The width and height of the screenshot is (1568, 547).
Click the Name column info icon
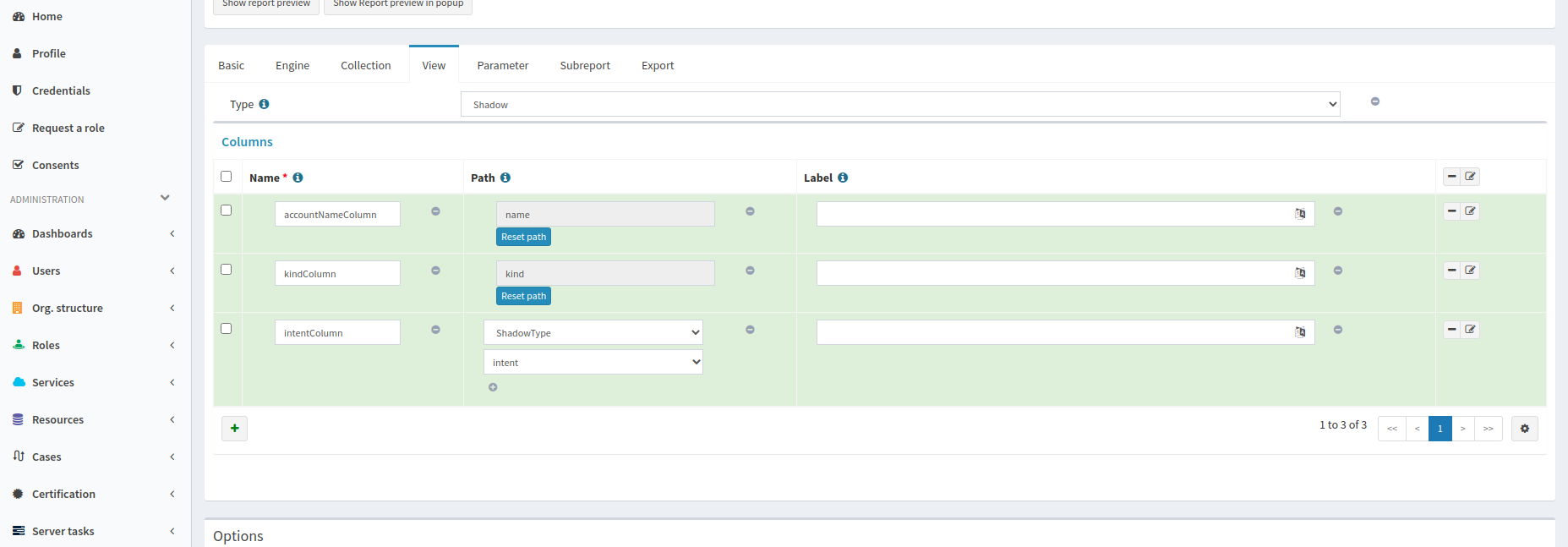pyautogui.click(x=298, y=178)
